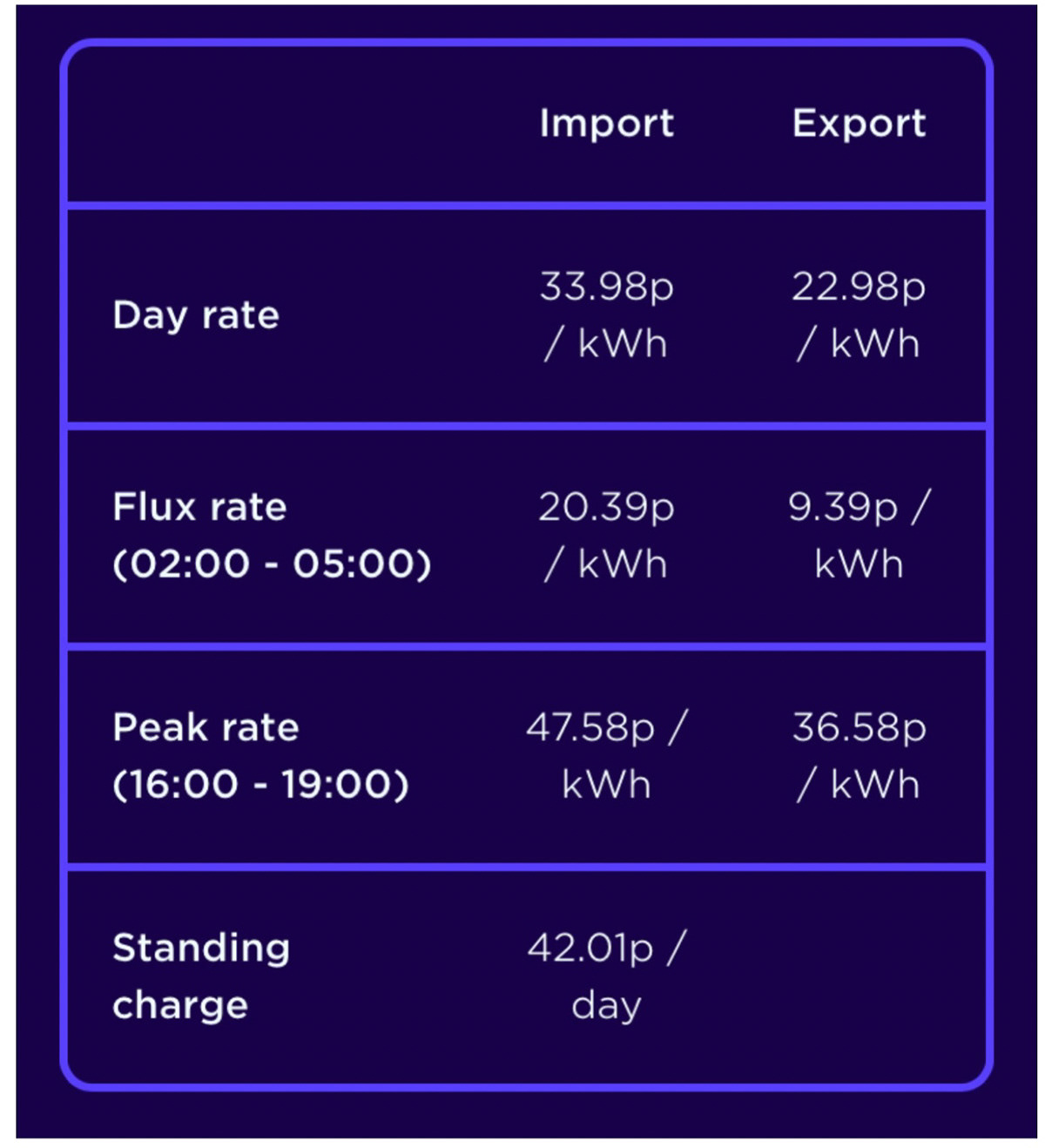Click the kWh text under 47.58p
1045x1148 pixels.
point(606,785)
